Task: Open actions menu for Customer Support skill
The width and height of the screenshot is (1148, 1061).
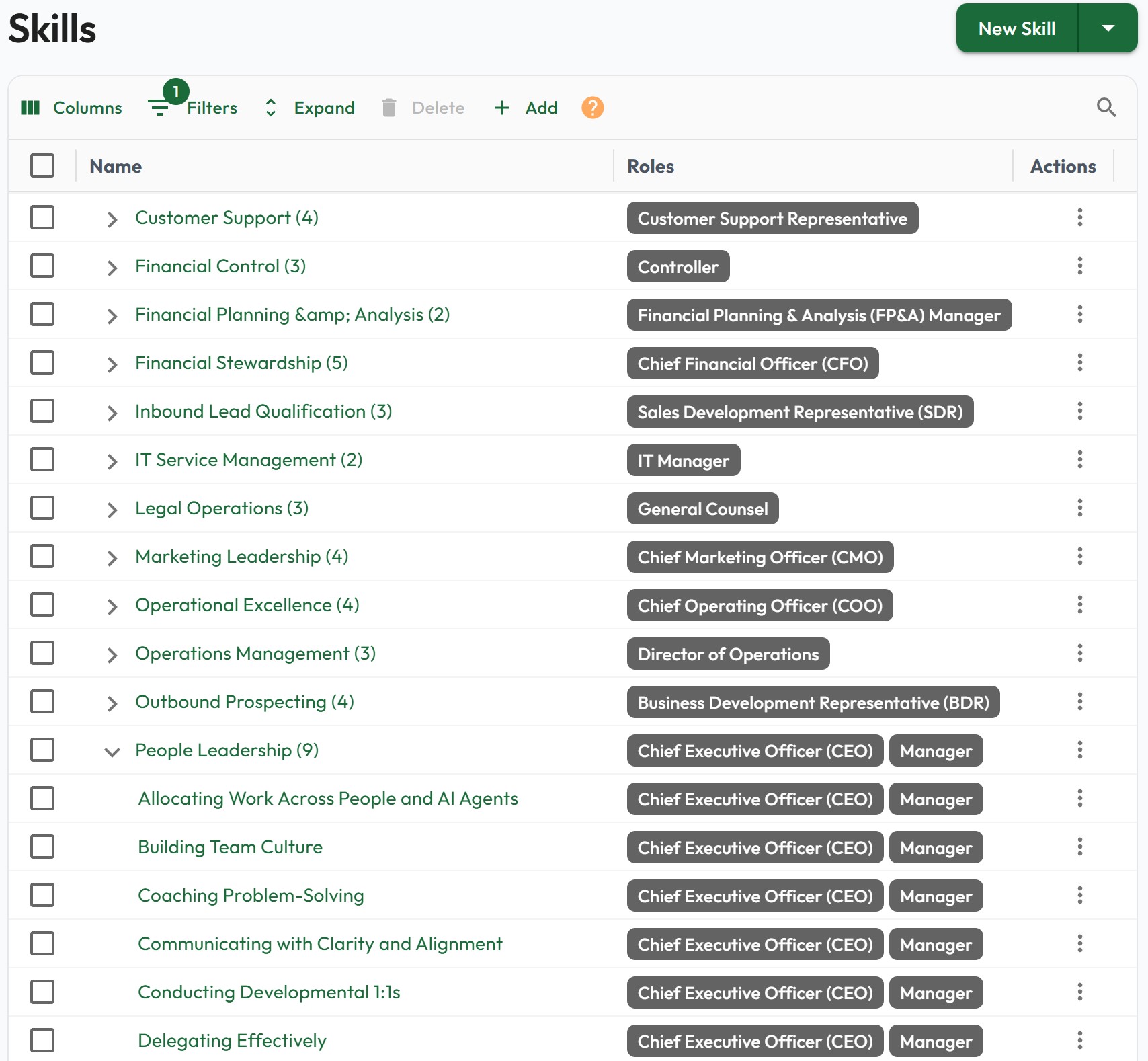Action: click(1080, 217)
